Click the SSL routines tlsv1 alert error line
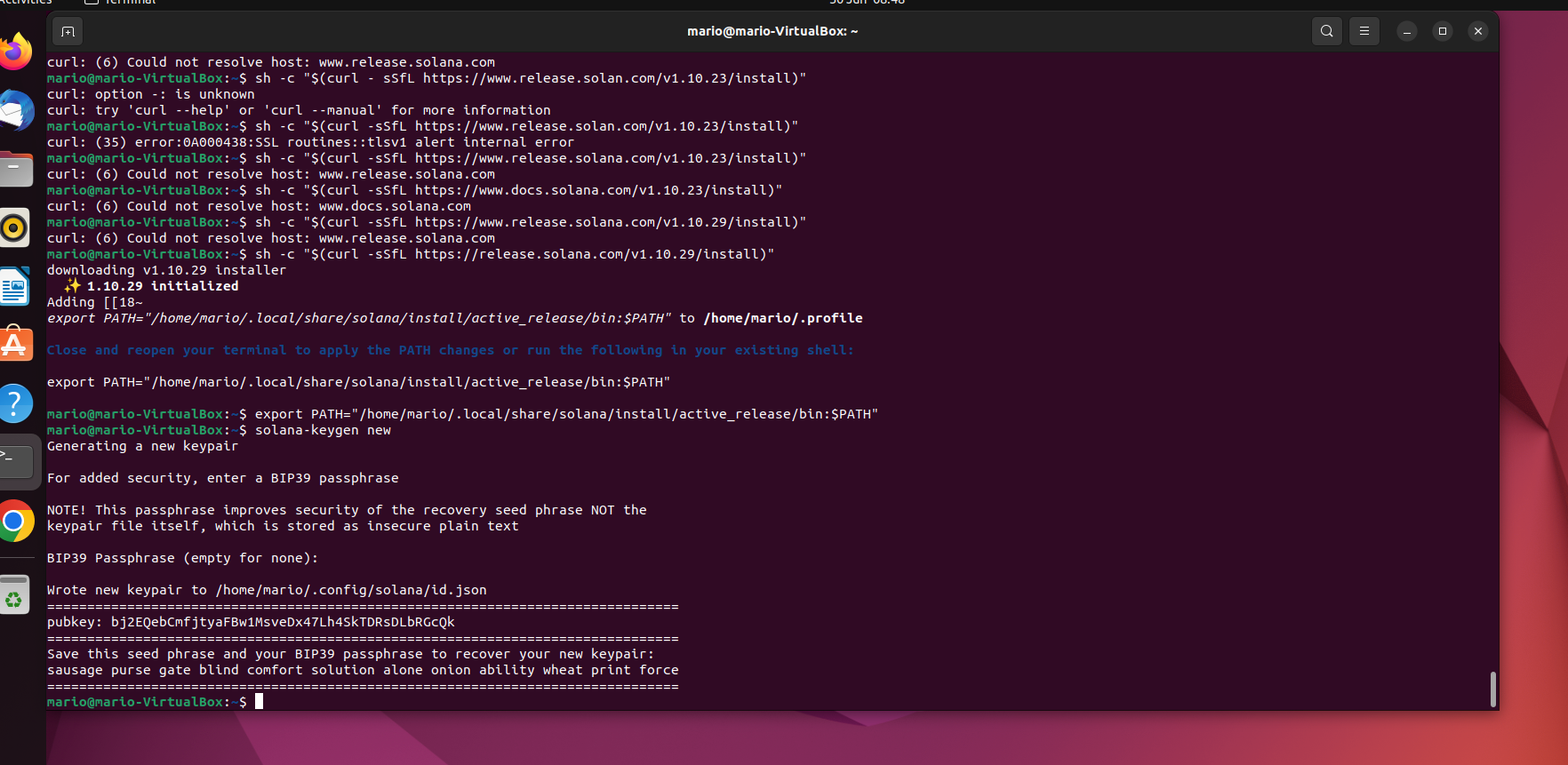The height and width of the screenshot is (765, 1568). pos(310,142)
